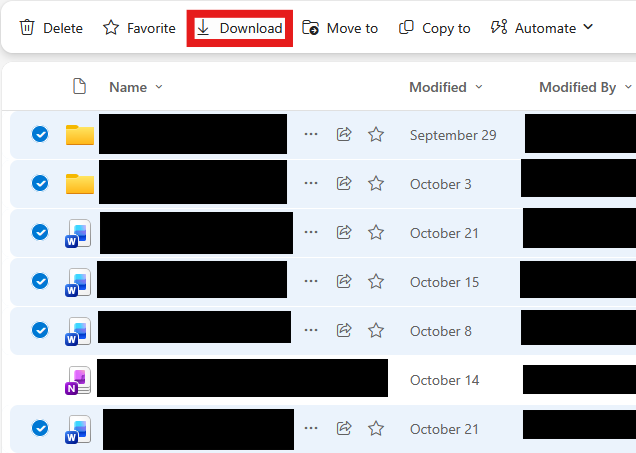This screenshot has width=636, height=453.
Task: Click the Word icon in October 8 row
Action: (78, 331)
